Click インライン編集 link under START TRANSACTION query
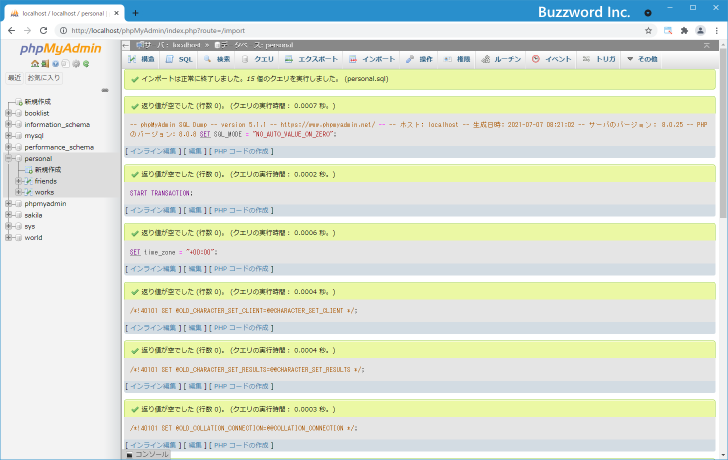The height and width of the screenshot is (460, 728). tap(153, 210)
